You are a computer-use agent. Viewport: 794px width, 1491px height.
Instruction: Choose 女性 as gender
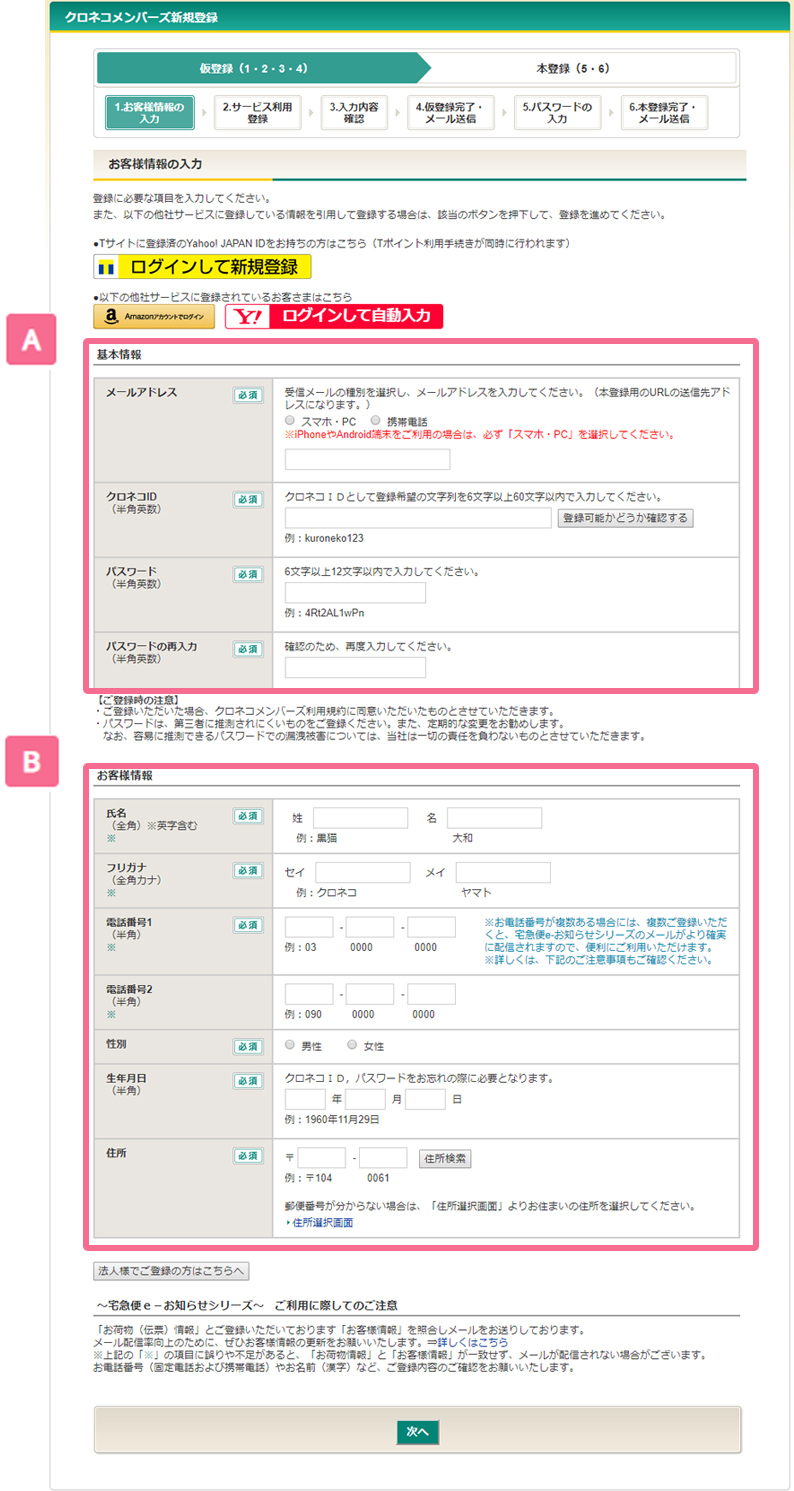pyautogui.click(x=352, y=1045)
